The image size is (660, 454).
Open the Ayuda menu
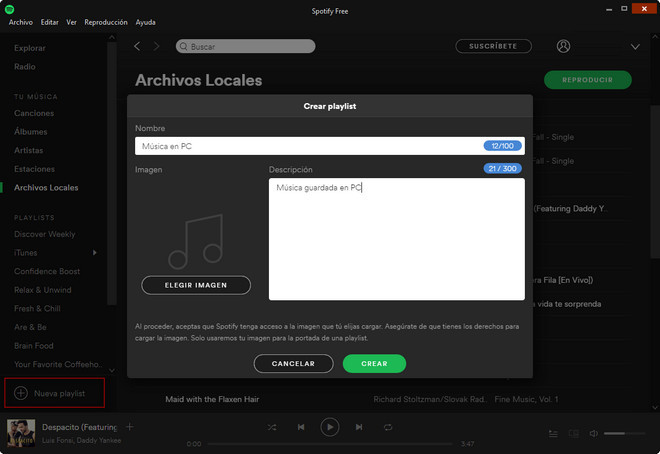[145, 22]
